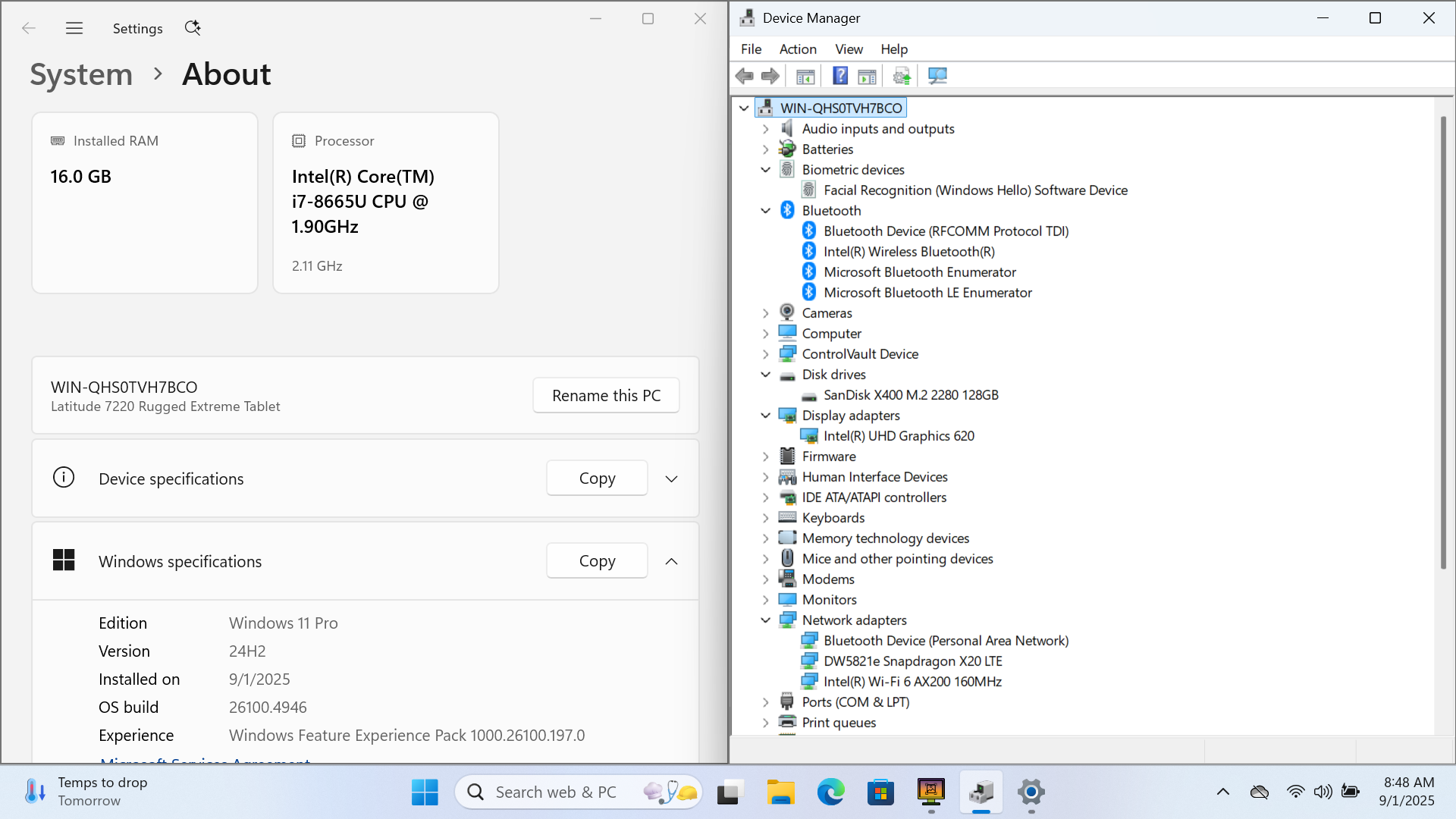
Task: Collapse the Disk drives node
Action: 766,375
